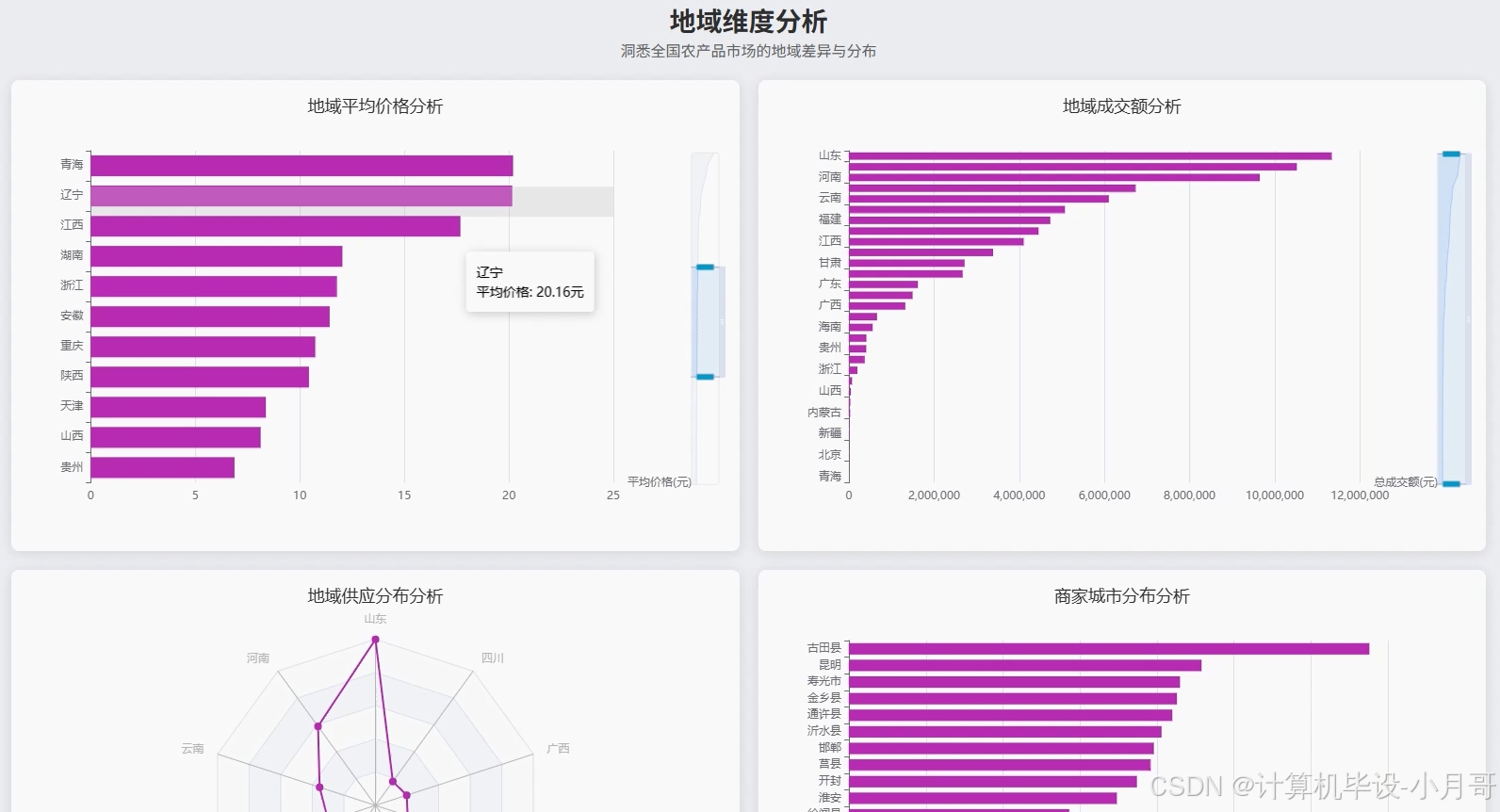Click the tooltip showing 平均价格: 20.16元

click(x=530, y=282)
